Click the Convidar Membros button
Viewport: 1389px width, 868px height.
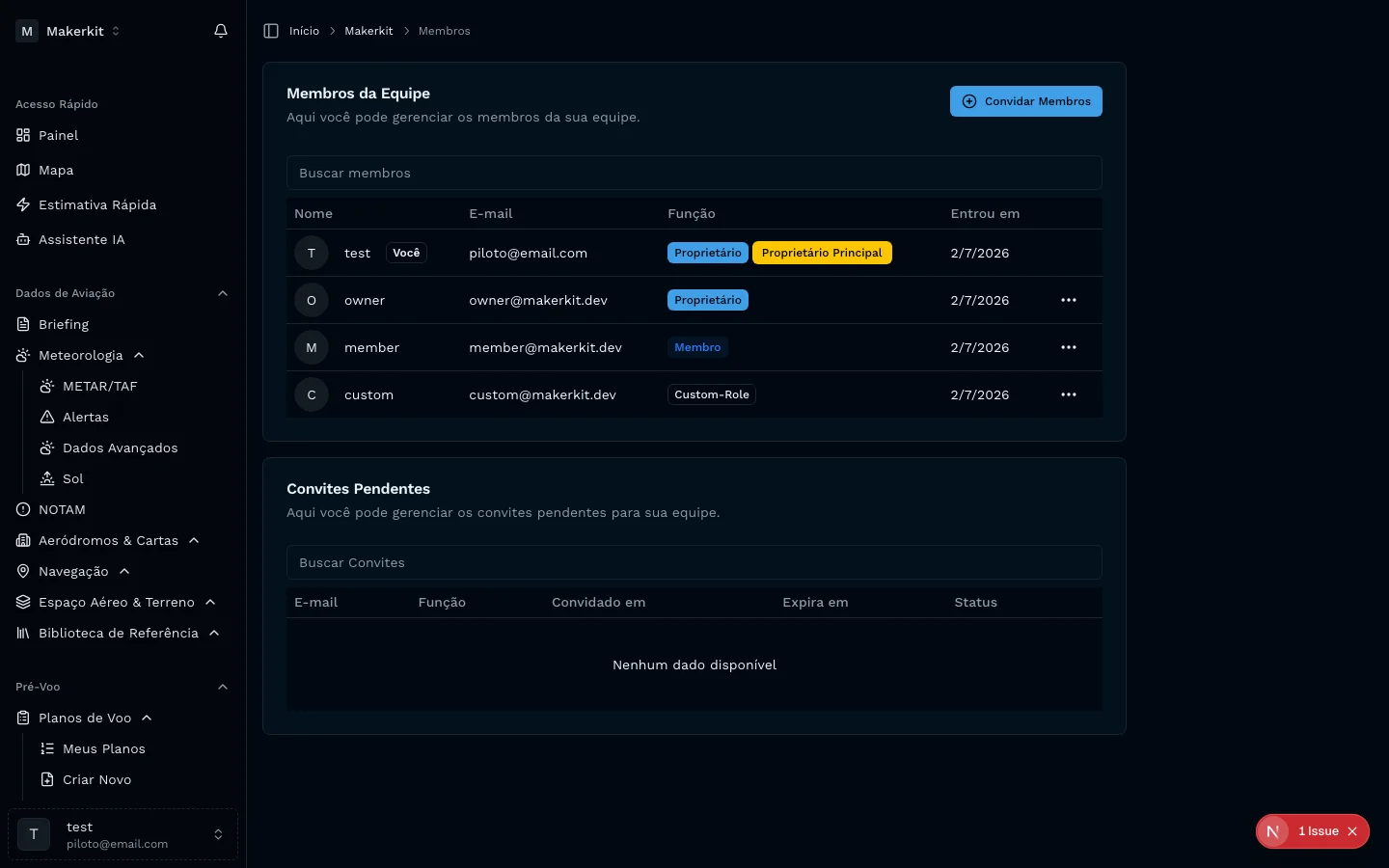[1025, 101]
